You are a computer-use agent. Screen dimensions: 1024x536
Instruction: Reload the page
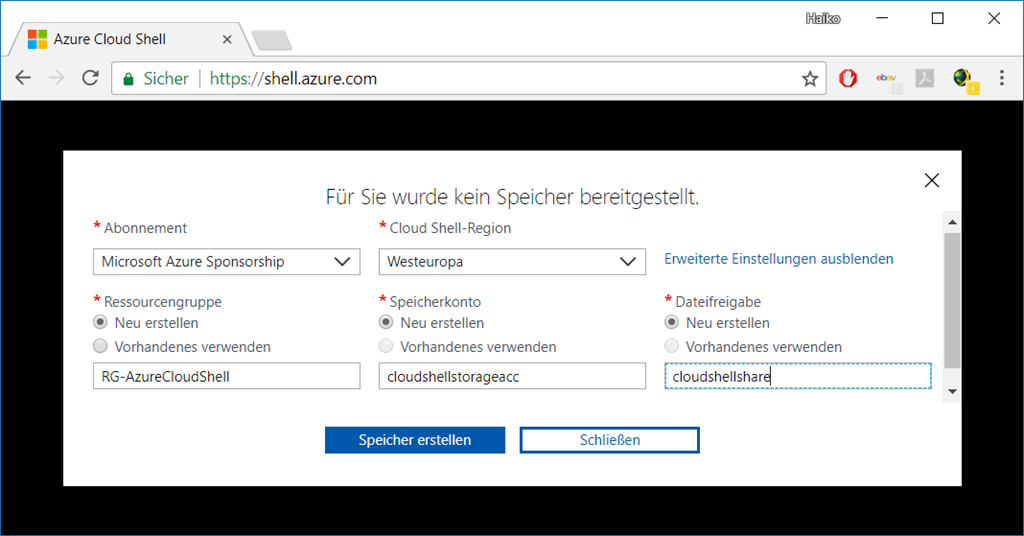(x=90, y=78)
